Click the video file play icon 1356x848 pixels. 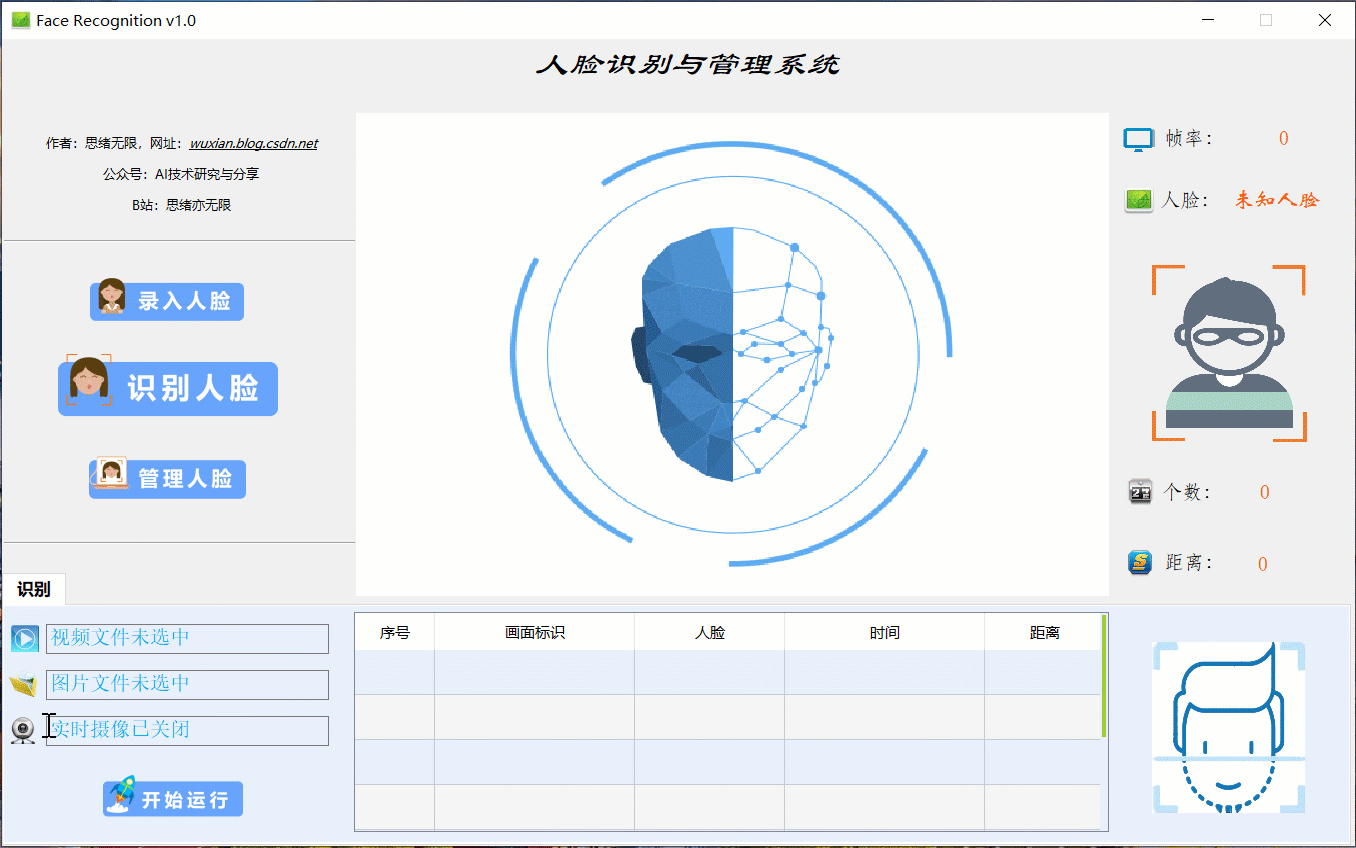(24, 638)
